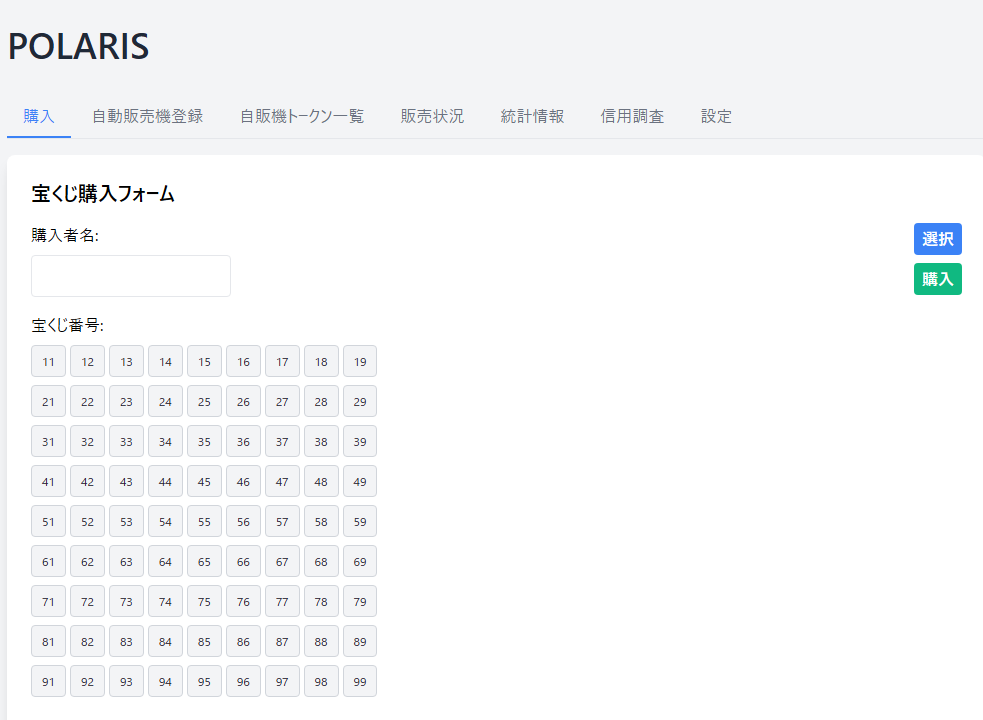Toggle lottery number 55
Screen dimensions: 983x720
pyautogui.click(x=204, y=522)
